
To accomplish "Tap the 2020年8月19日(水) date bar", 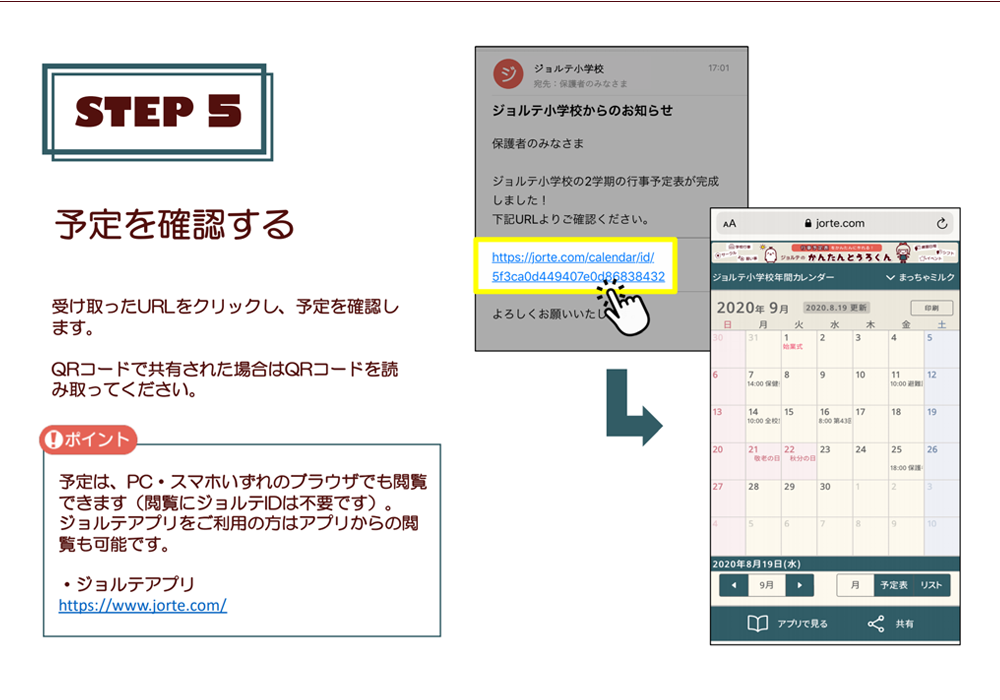I will 835,564.
